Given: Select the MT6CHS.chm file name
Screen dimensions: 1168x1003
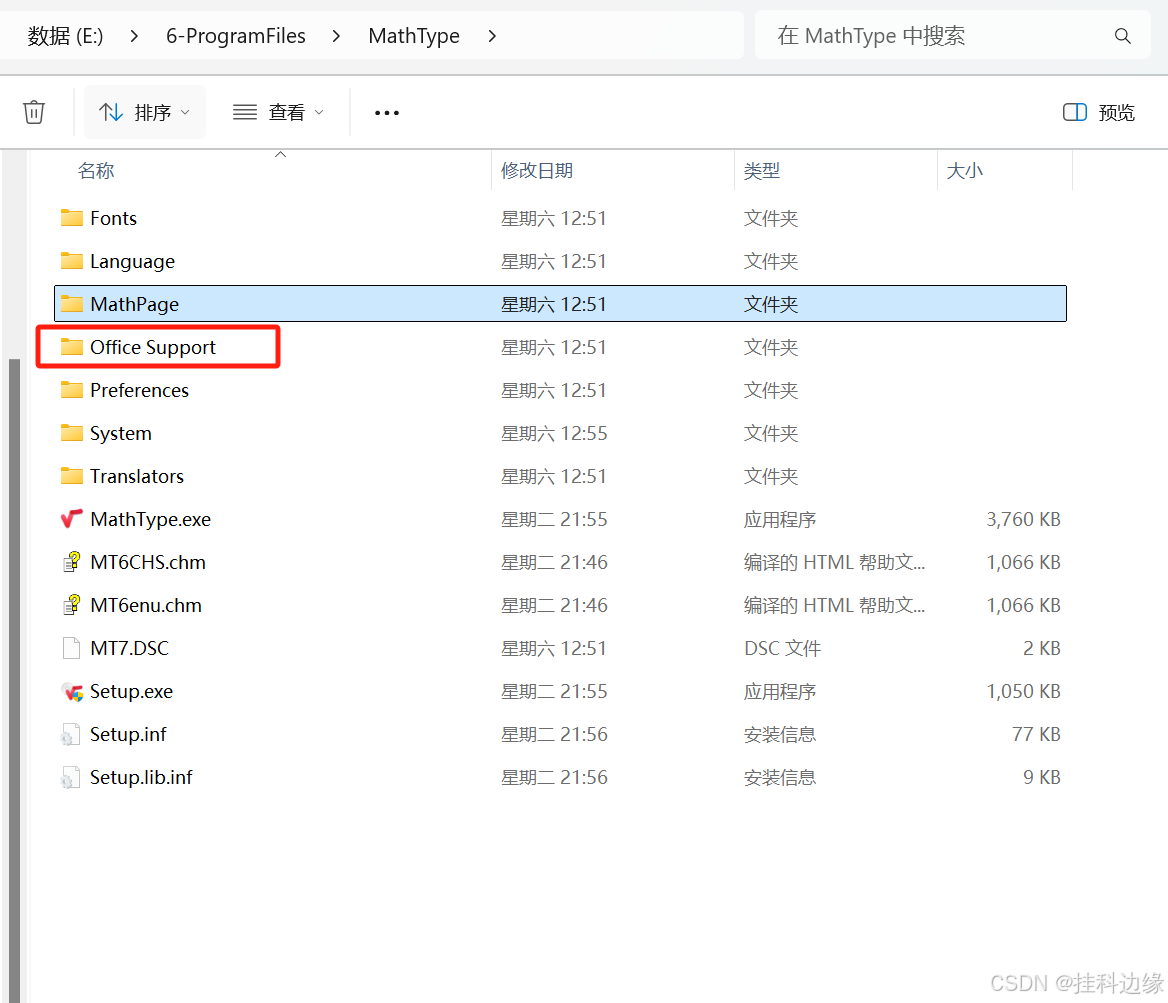Looking at the screenshot, I should (147, 563).
